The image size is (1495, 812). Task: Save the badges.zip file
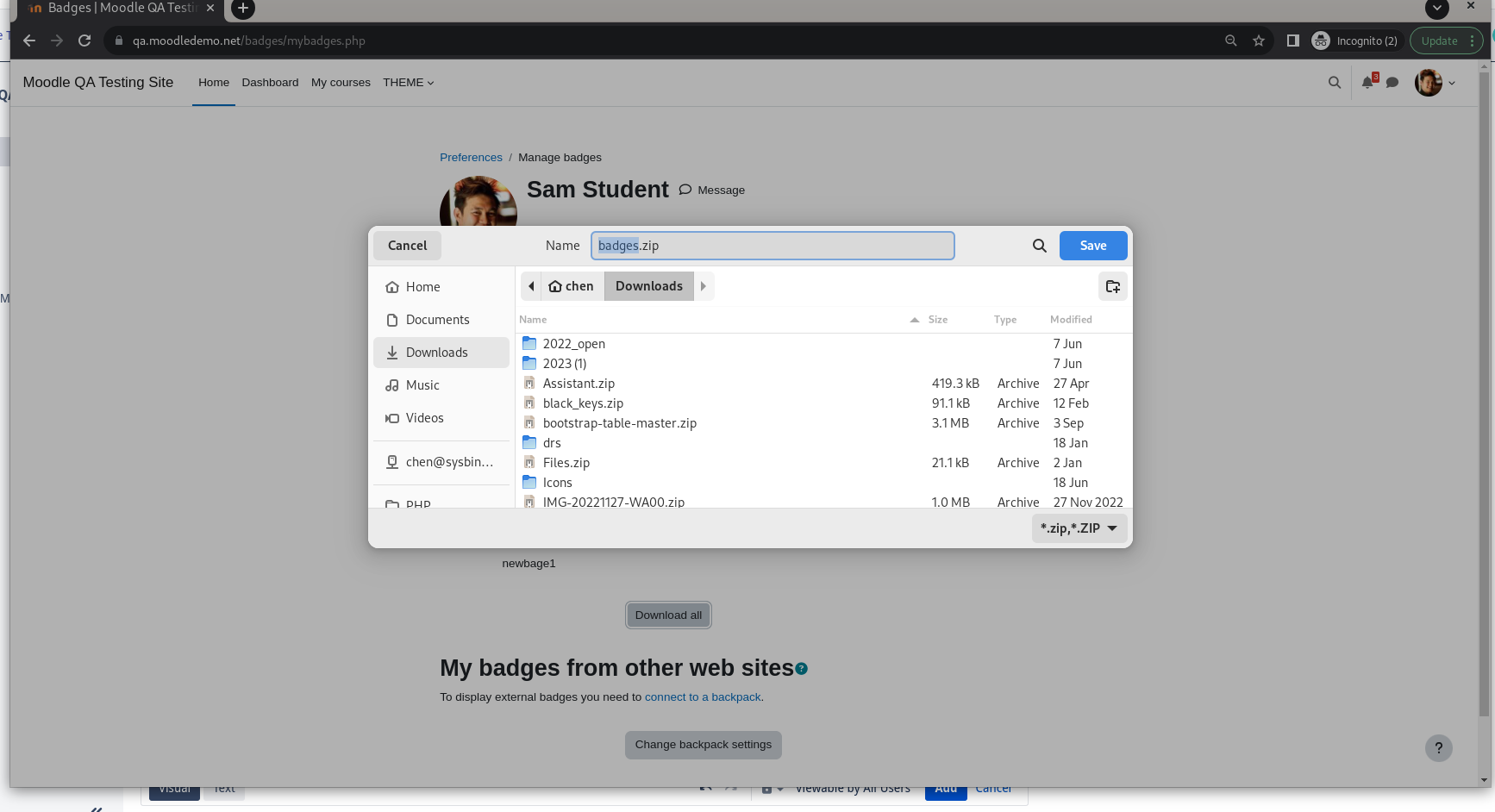pos(1093,246)
